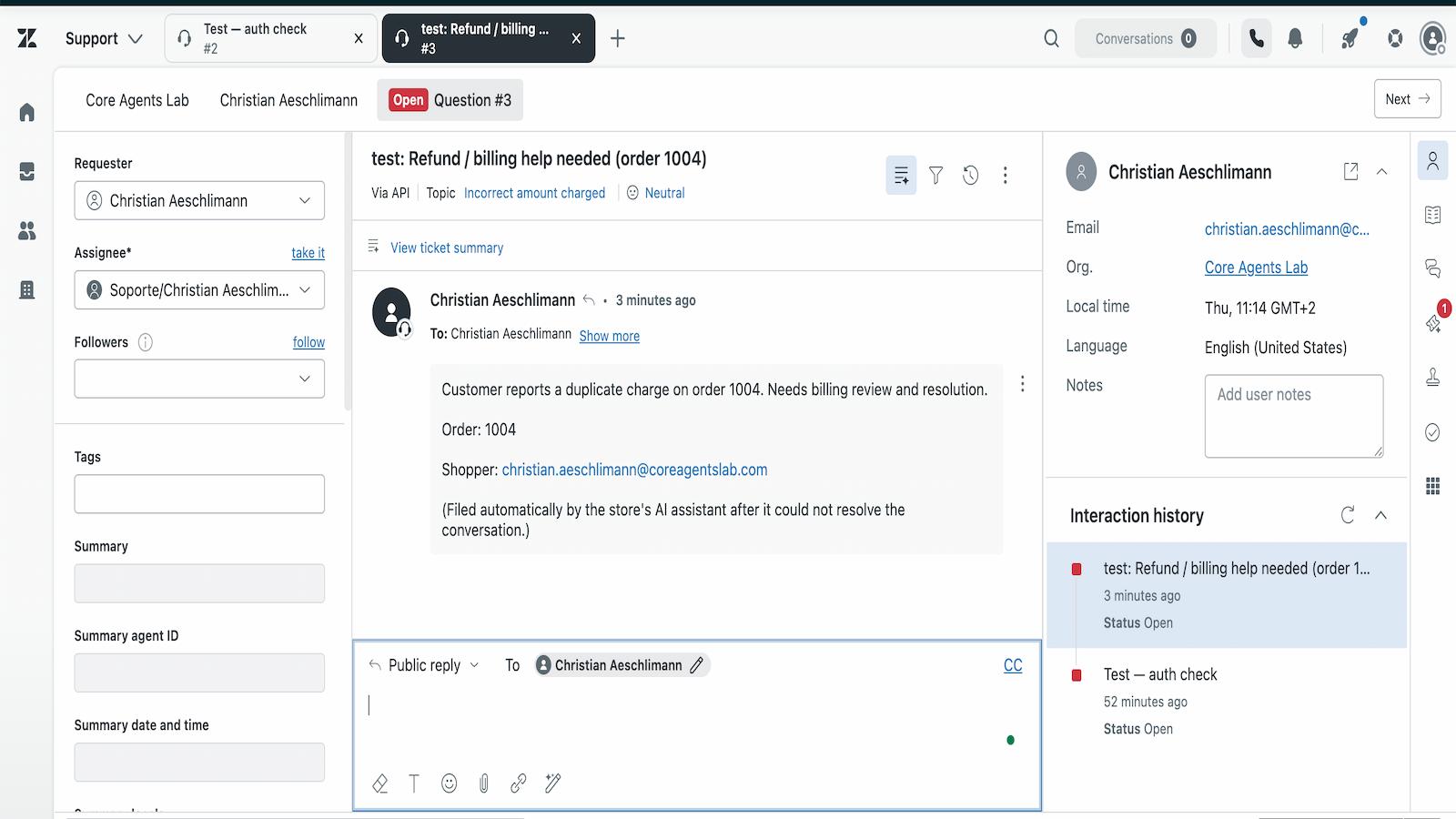
Task: Open the comment's three-dot options
Action: (1022, 384)
